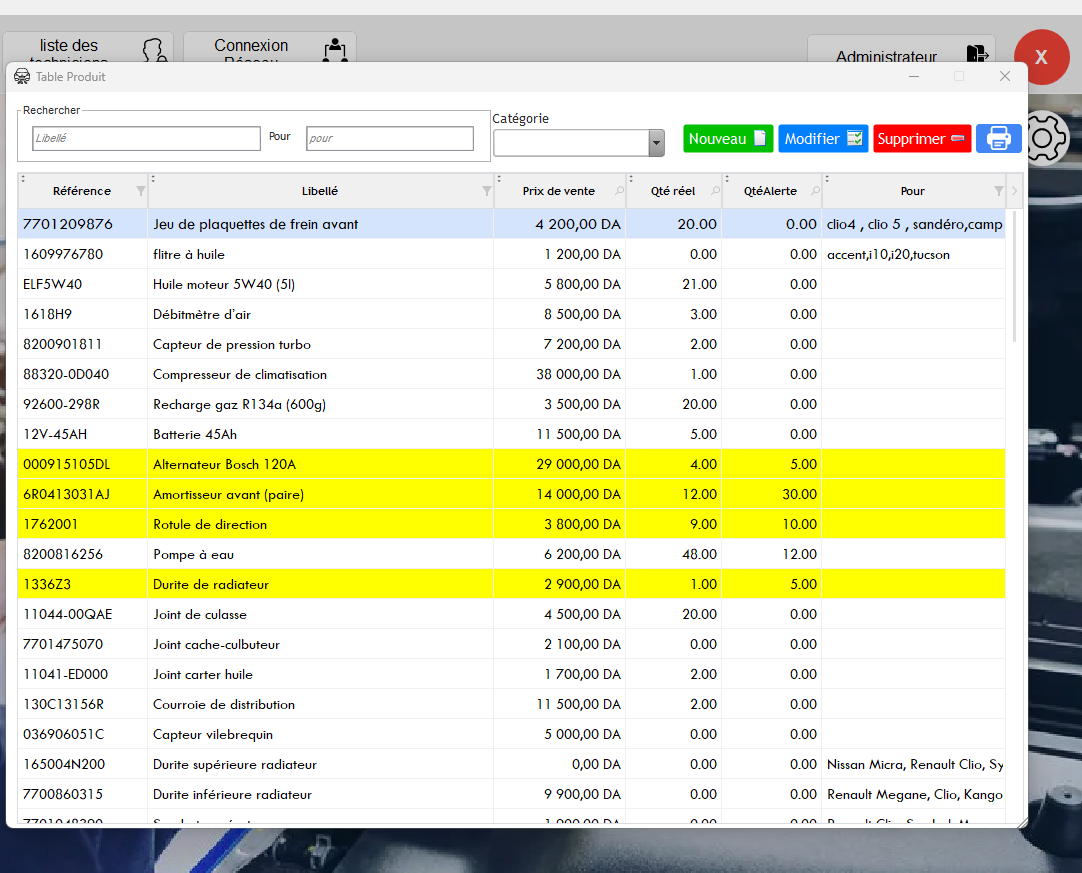Screen dimensions: 1082x873
Task: Click the Modifier button
Action: coord(823,139)
